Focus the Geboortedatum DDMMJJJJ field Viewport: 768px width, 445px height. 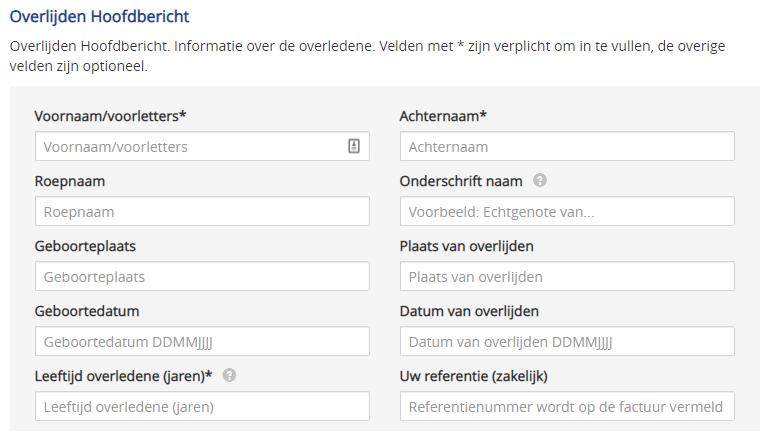(x=202, y=341)
